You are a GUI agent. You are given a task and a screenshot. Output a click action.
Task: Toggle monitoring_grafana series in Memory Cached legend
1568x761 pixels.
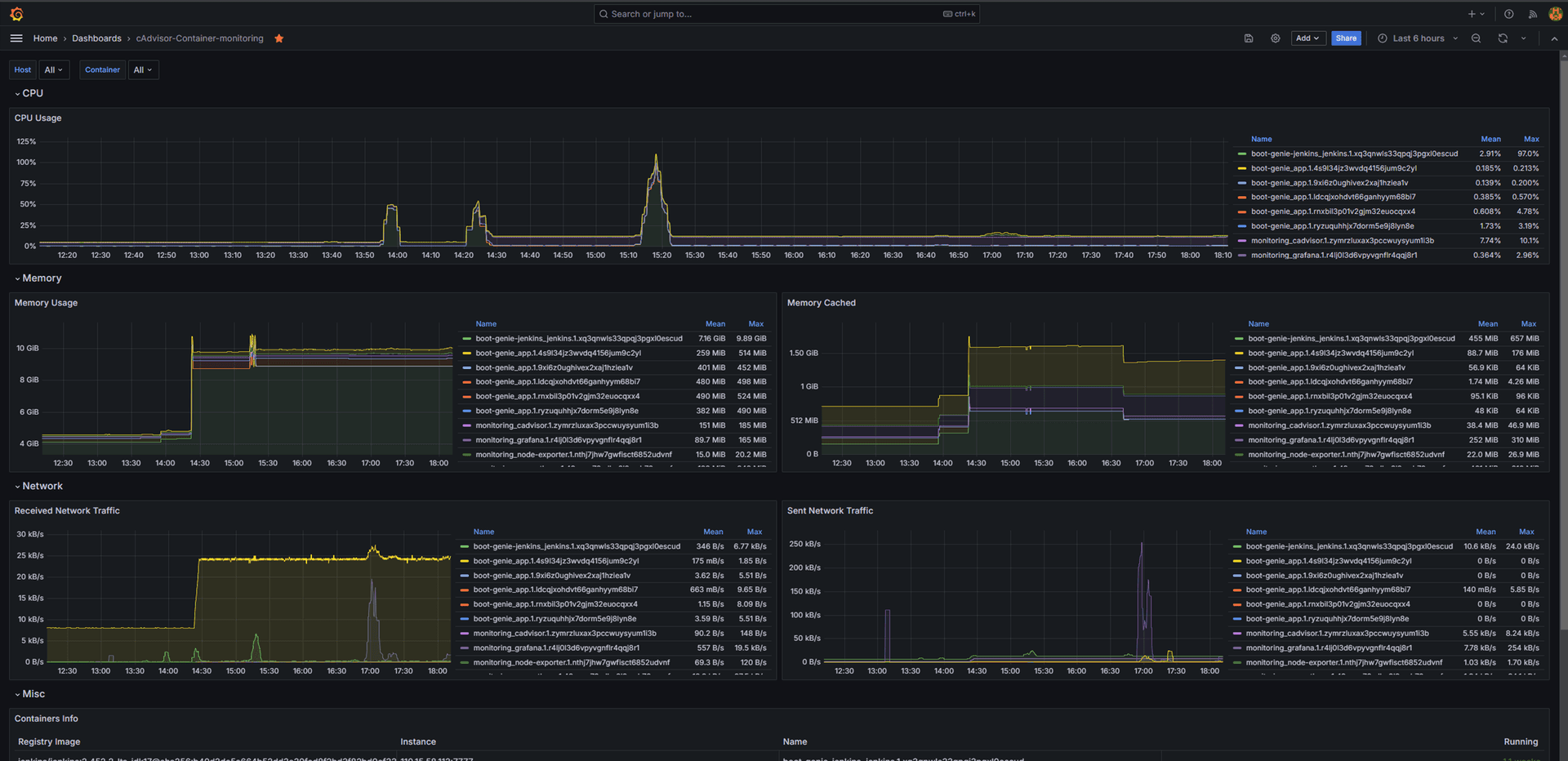coord(1331,440)
